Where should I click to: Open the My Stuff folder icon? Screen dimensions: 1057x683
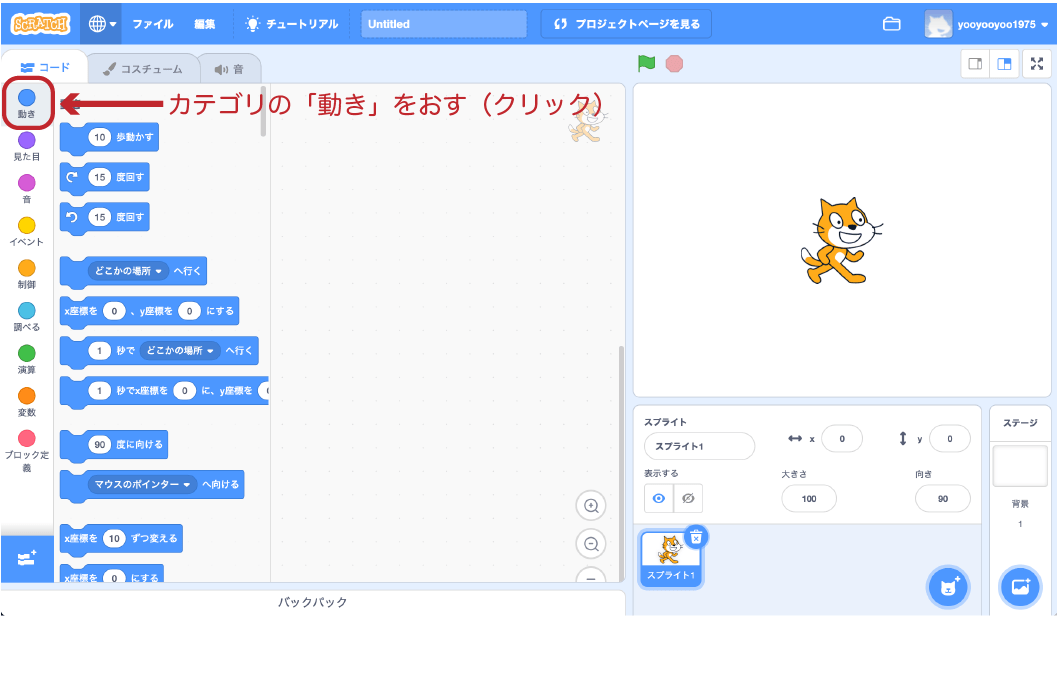click(x=891, y=24)
